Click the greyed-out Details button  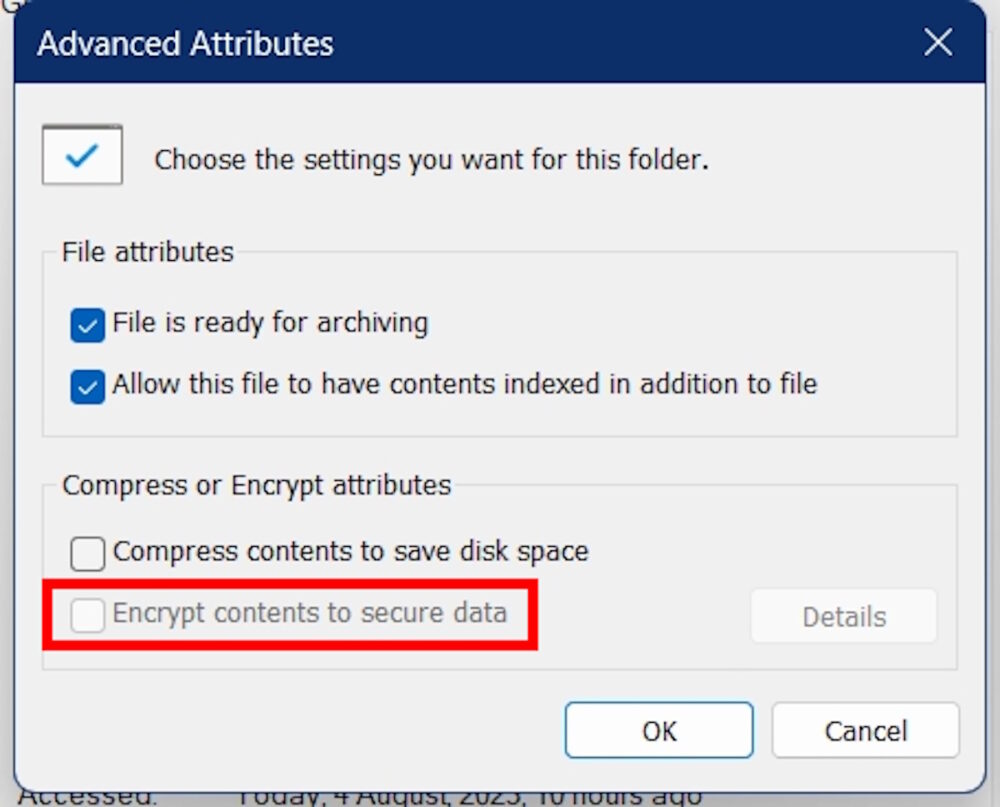point(843,616)
